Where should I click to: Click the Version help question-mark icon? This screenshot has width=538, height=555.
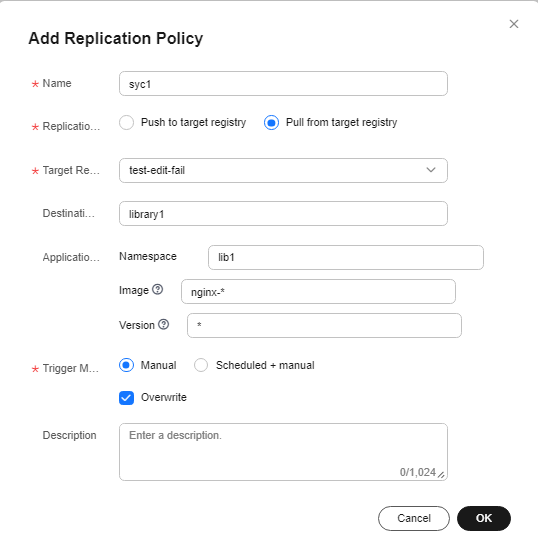(164, 324)
